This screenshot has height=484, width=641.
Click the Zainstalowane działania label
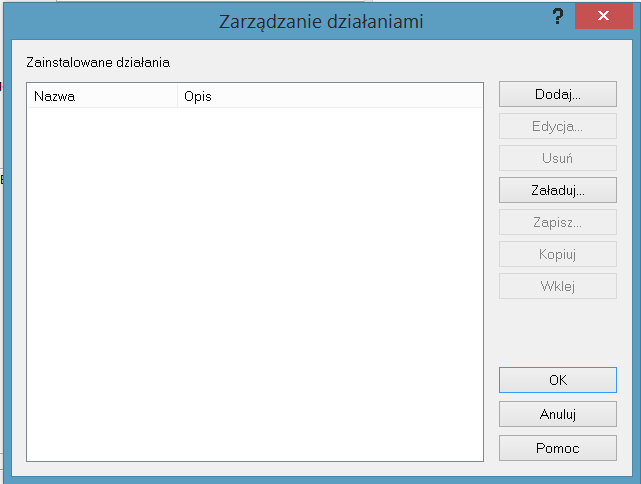tap(97, 62)
